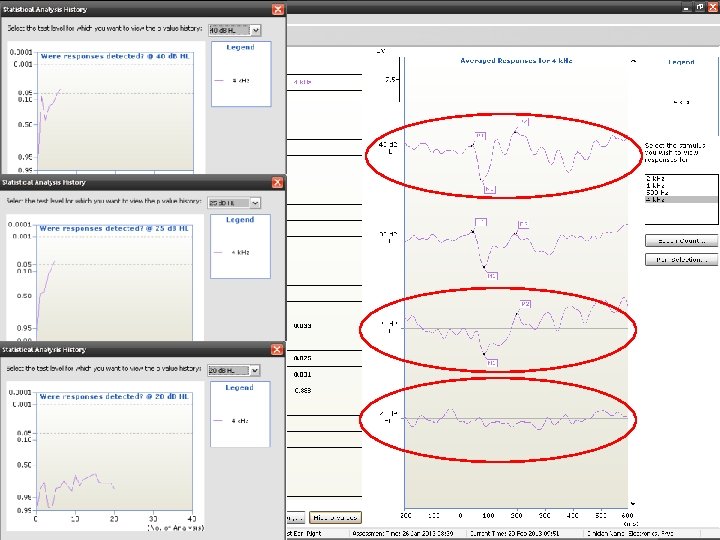Close the main application window
The image size is (720, 540).
714,7
